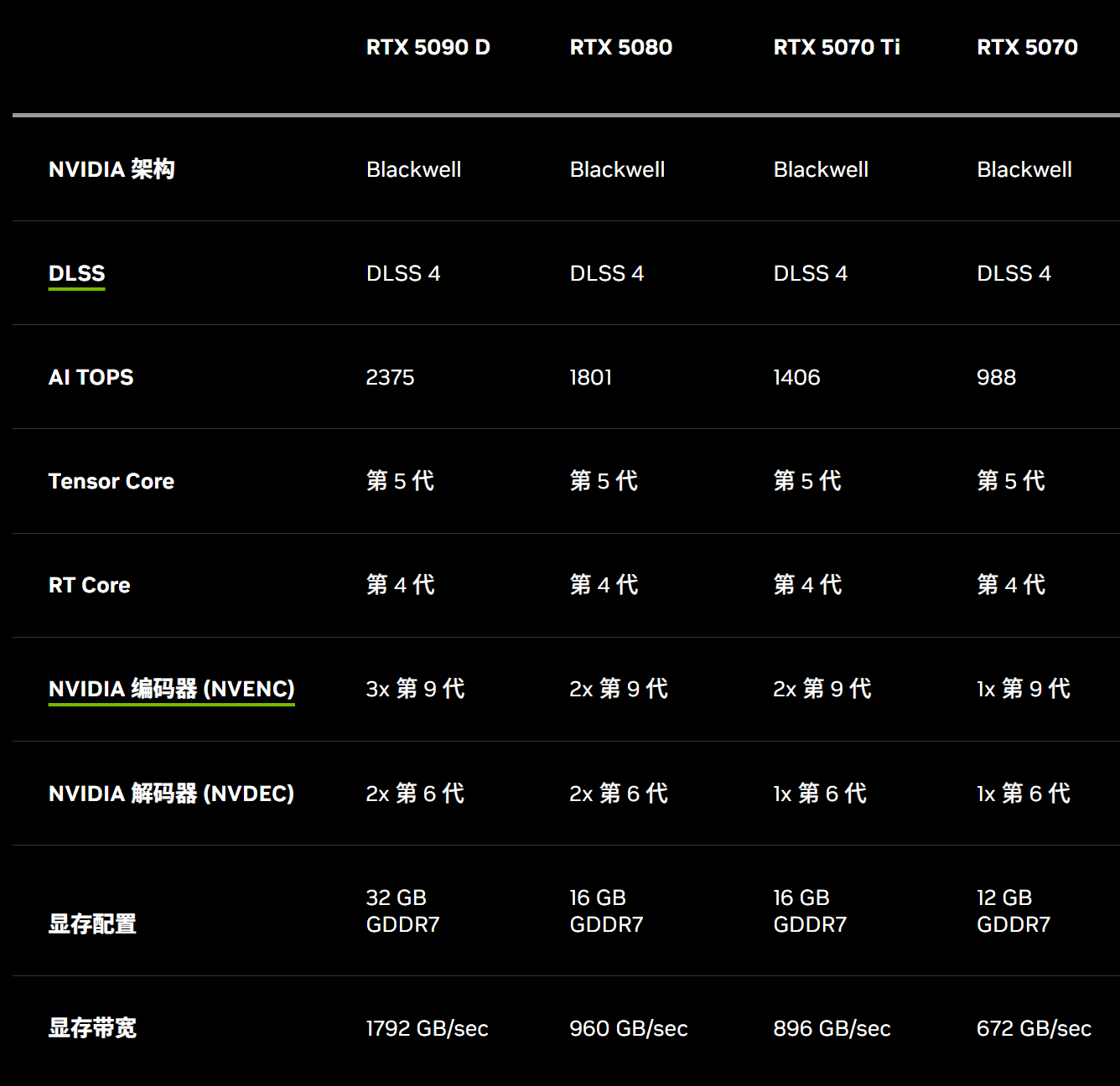Click 2x 第 9 代 under RTX 5080
The height and width of the screenshot is (1086, 1120).
pyautogui.click(x=619, y=689)
